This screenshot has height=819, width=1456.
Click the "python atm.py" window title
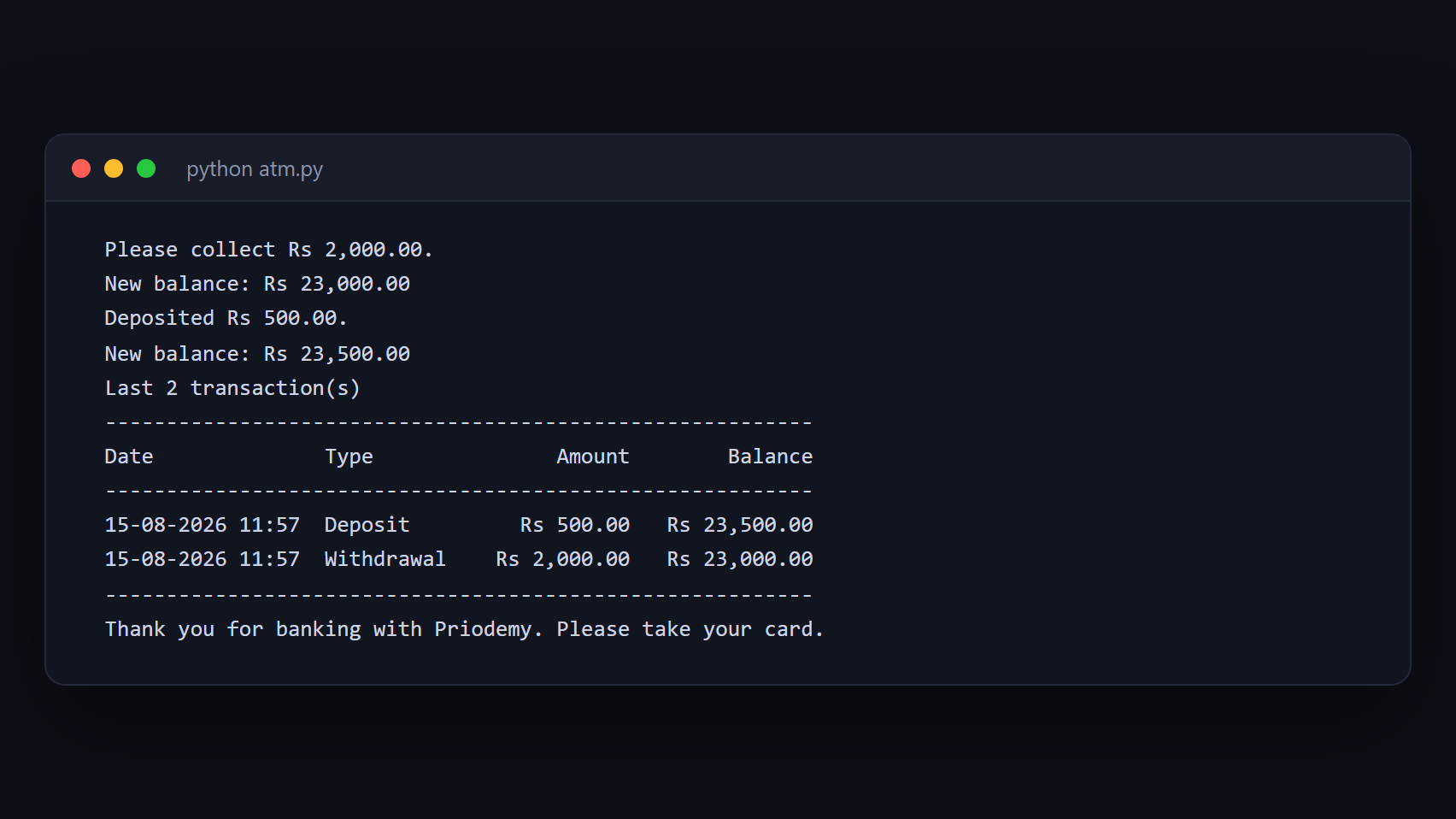click(x=255, y=169)
